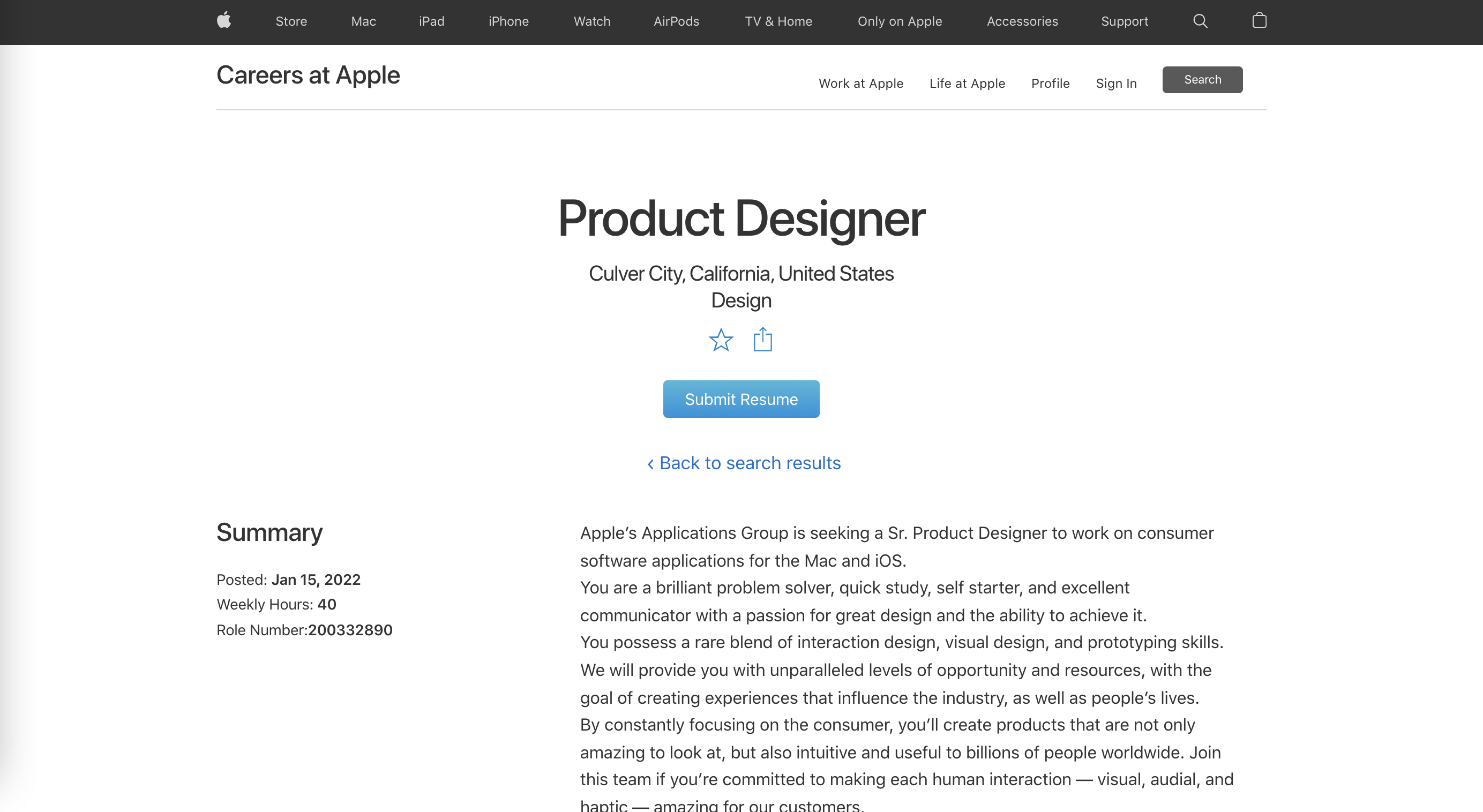
Task: Open the Life at Apple link
Action: tap(967, 84)
